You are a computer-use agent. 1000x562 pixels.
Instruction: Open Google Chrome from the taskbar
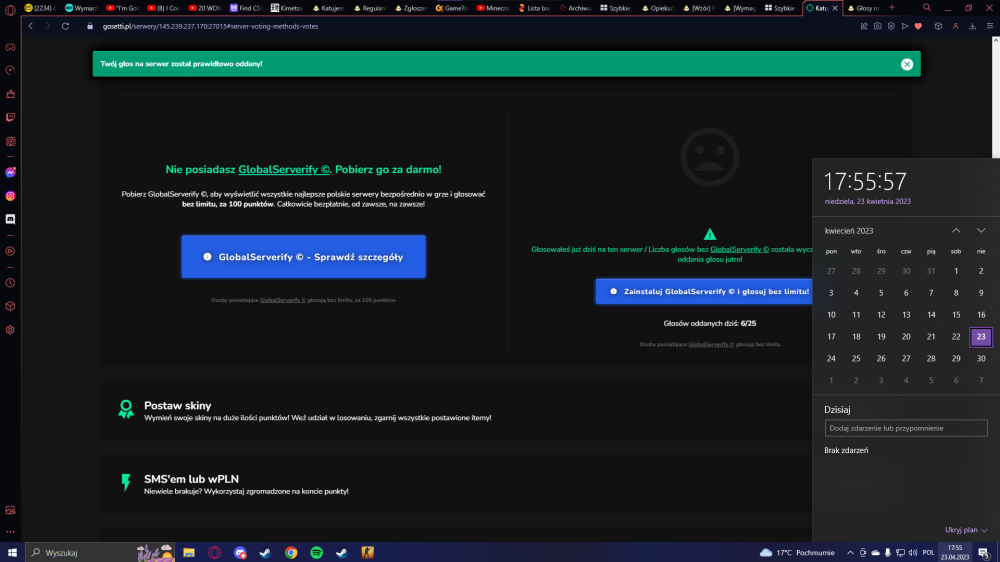click(x=291, y=552)
